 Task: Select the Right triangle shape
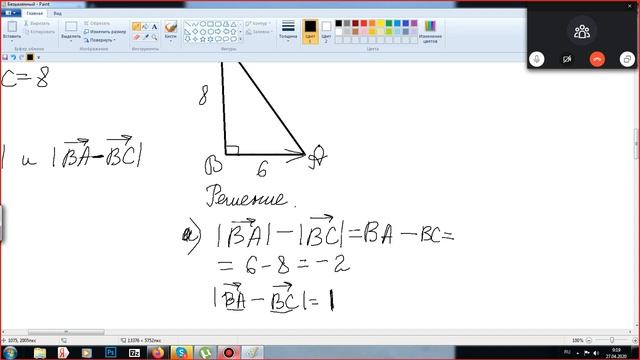tap(187, 31)
